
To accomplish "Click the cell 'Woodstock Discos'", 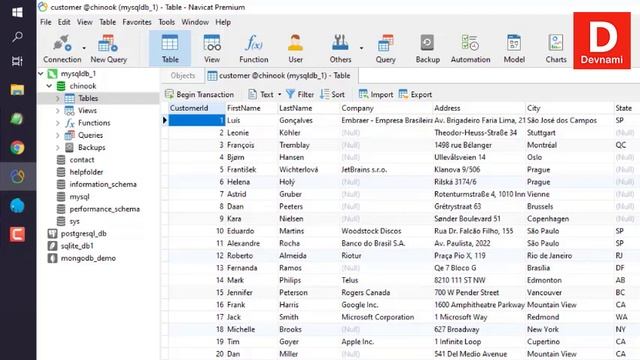I will pos(386,231).
